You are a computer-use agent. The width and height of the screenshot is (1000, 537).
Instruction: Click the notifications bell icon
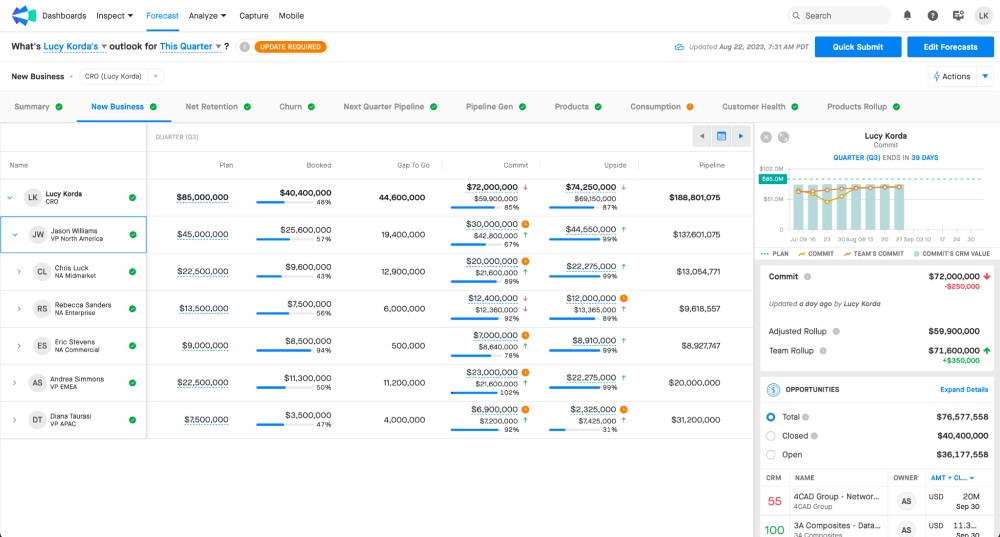click(907, 16)
